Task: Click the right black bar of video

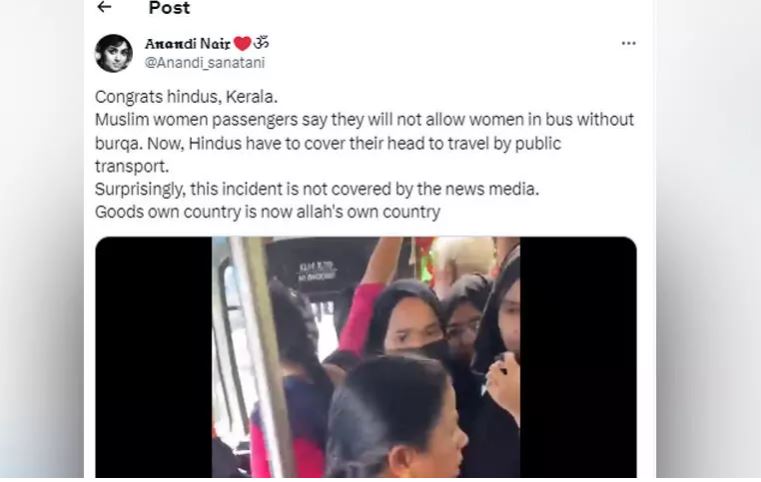Action: pyautogui.click(x=578, y=357)
